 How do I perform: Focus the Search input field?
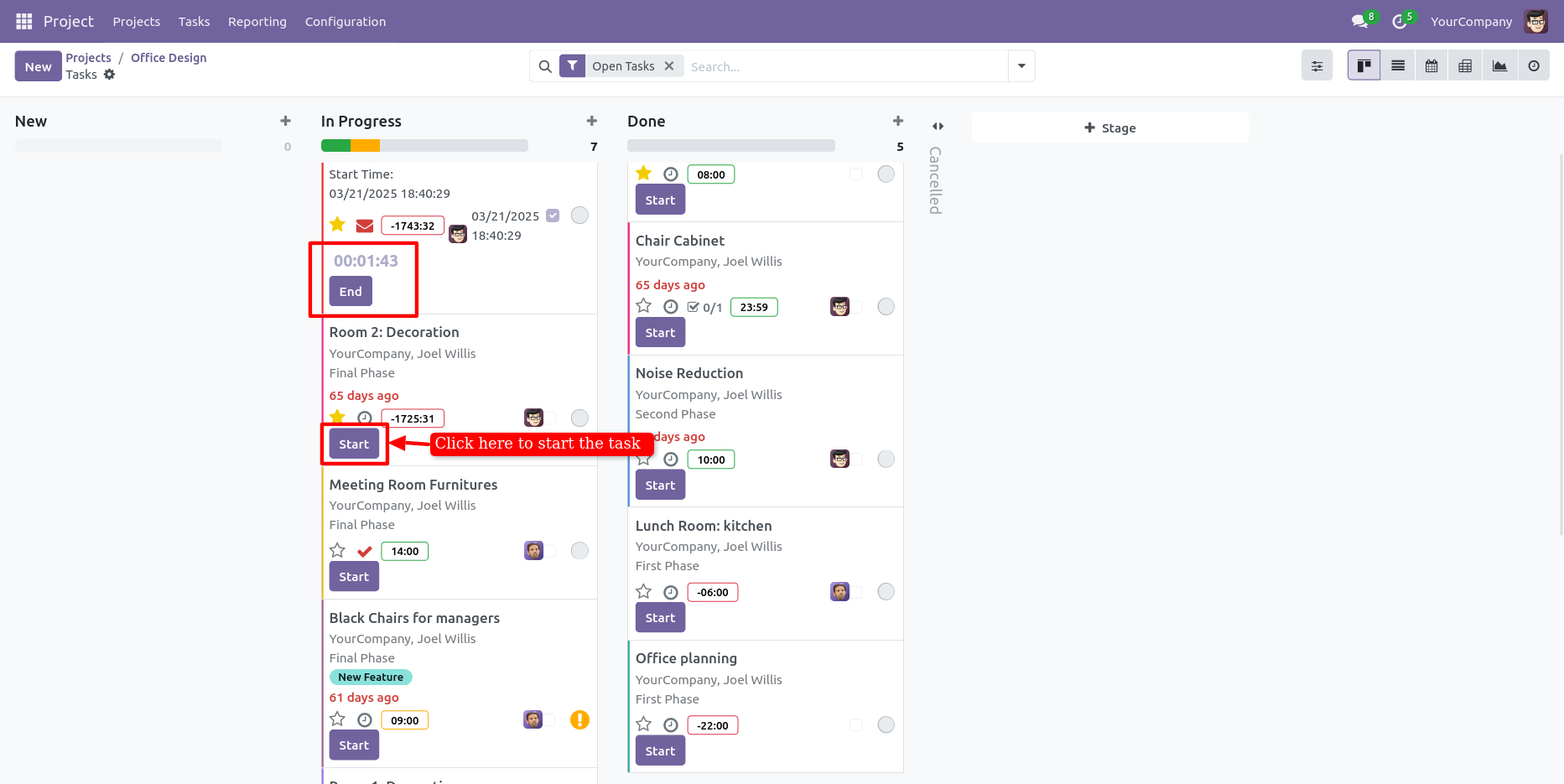click(x=845, y=66)
